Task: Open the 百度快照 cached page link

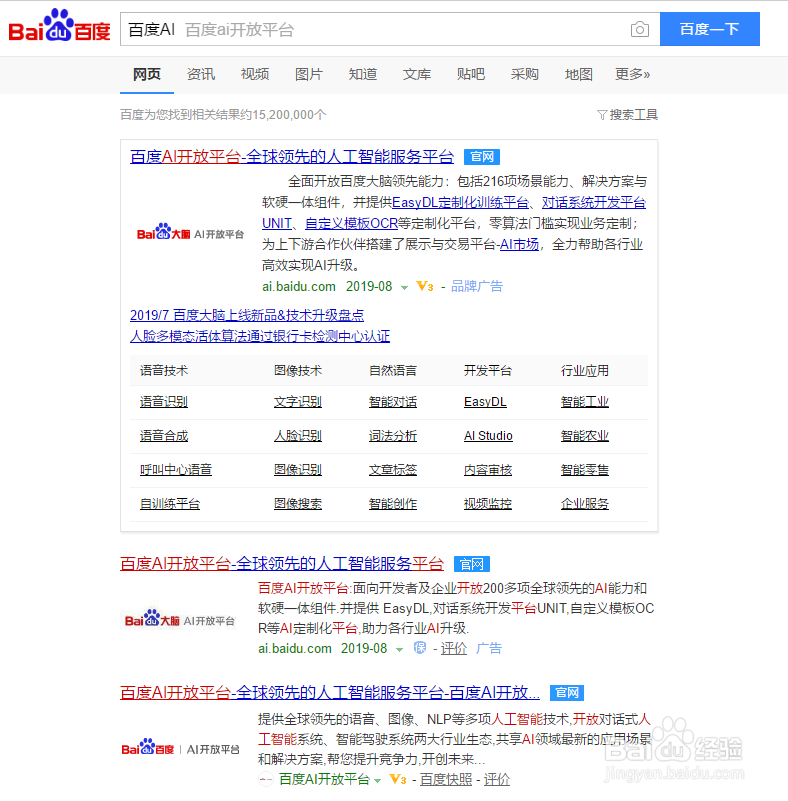Action: click(x=446, y=780)
